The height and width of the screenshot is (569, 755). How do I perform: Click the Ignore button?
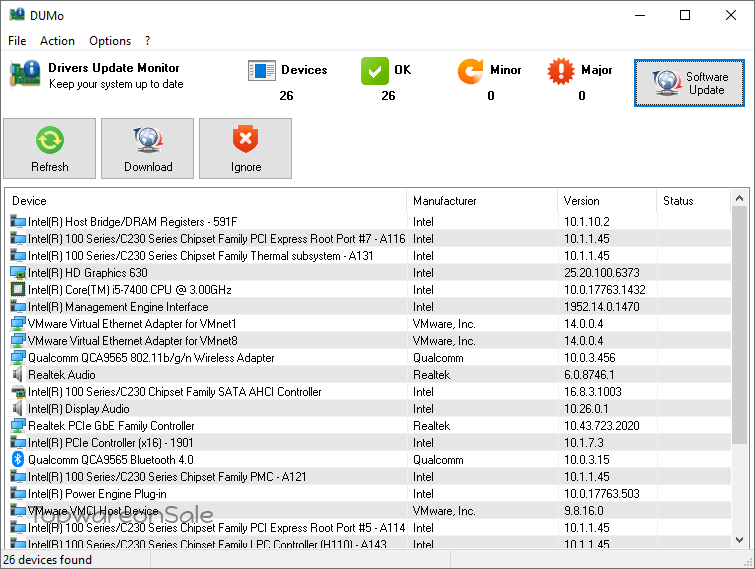pos(246,149)
